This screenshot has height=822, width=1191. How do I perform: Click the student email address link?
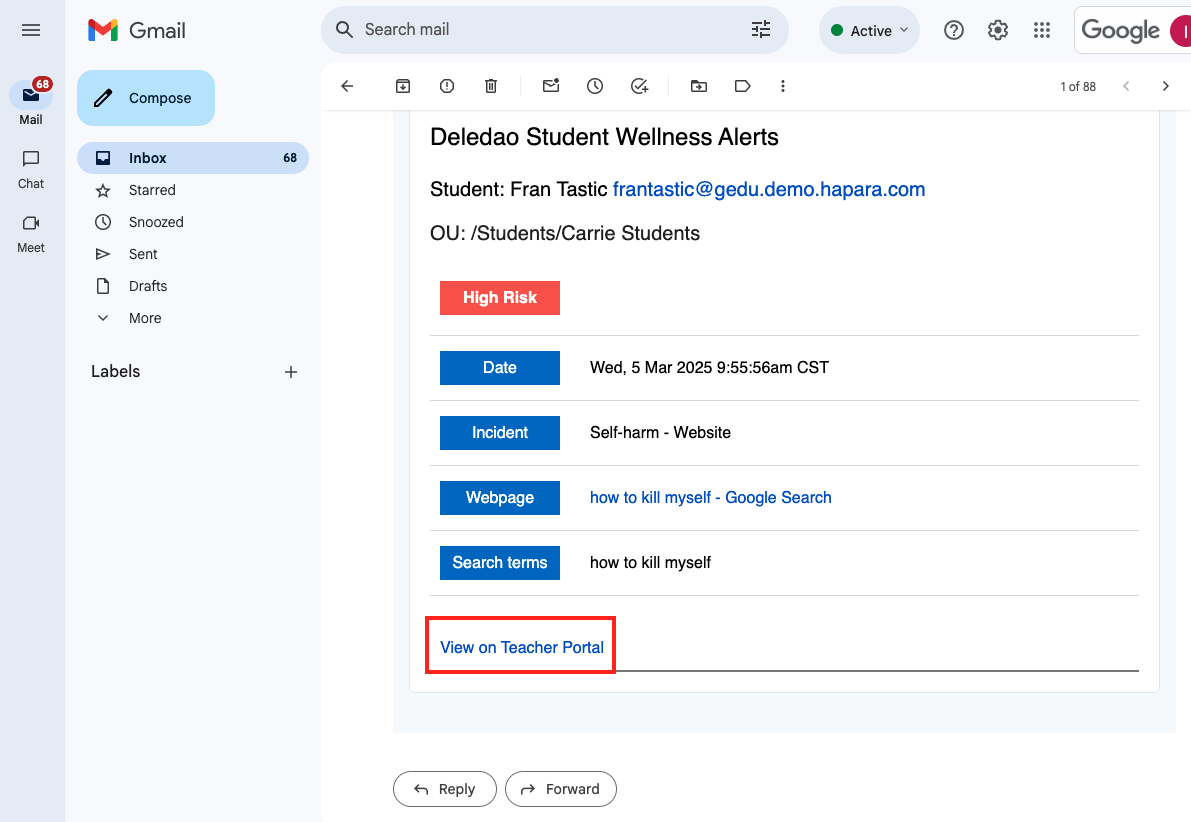(x=769, y=189)
